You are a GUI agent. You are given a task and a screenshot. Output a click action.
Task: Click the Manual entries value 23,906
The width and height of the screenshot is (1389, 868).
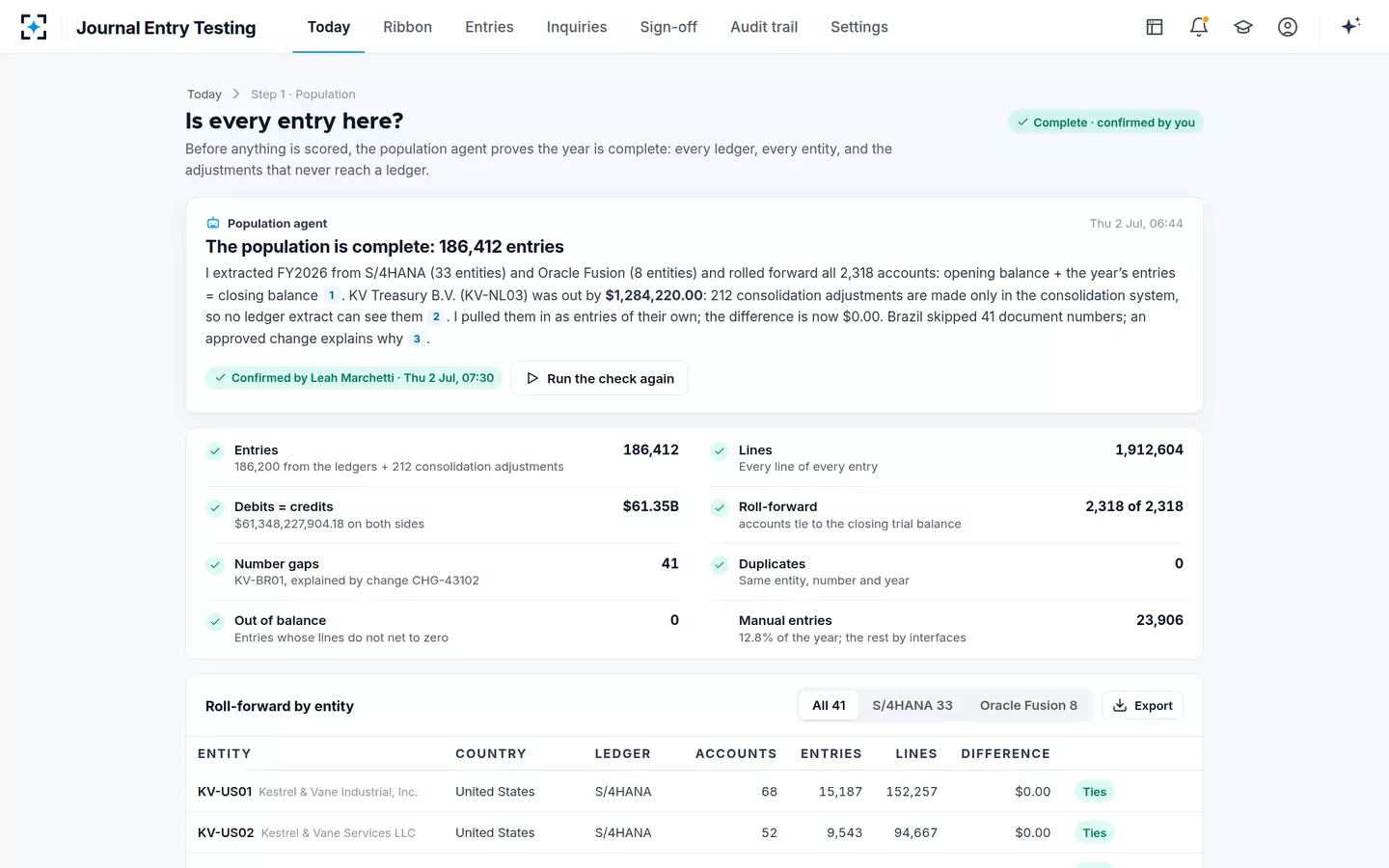click(1159, 620)
